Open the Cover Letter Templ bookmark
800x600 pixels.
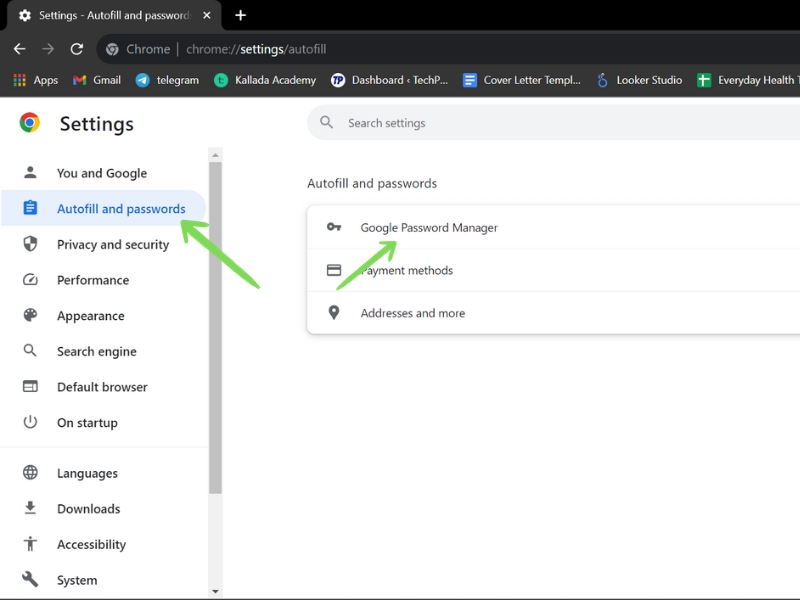tap(521, 80)
